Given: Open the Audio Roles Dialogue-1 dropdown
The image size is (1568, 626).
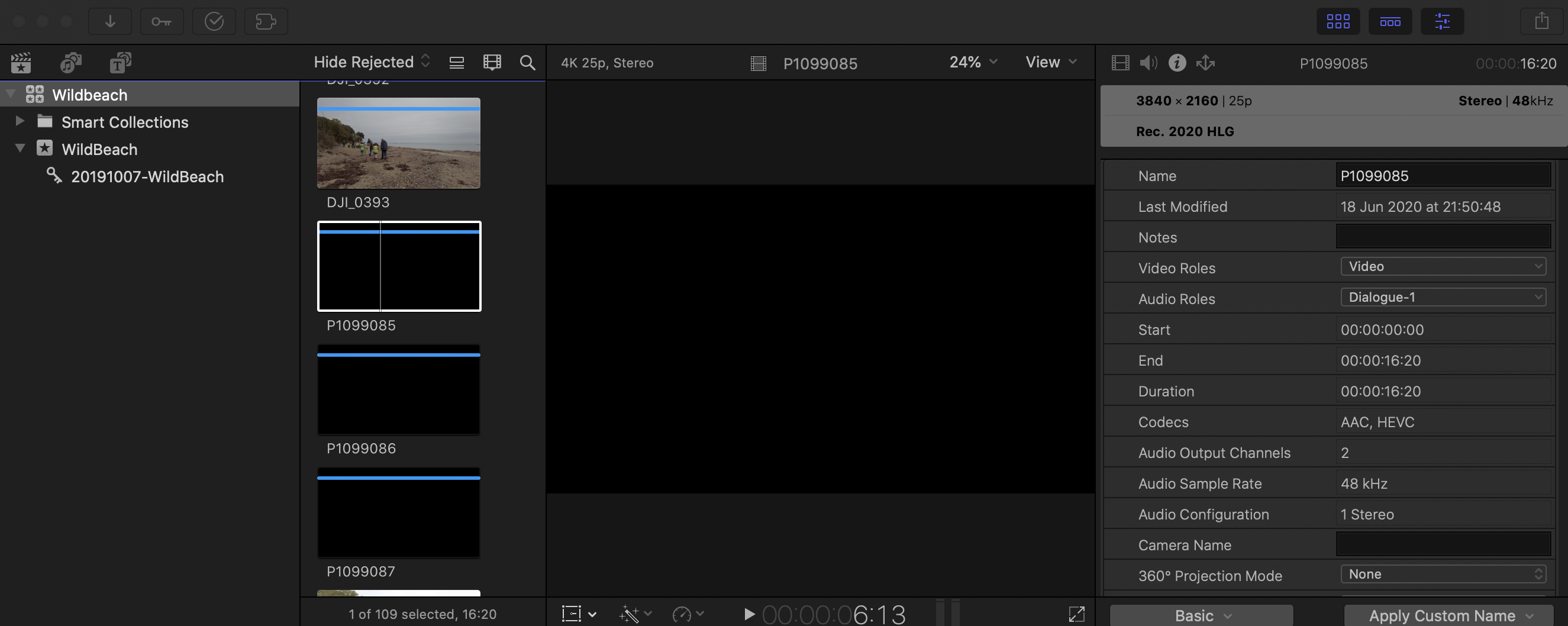Looking at the screenshot, I should tap(1443, 297).
